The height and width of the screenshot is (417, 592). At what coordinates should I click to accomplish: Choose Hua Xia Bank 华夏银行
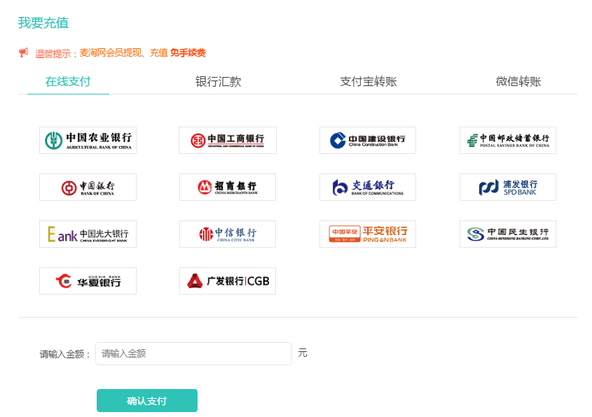(88, 281)
